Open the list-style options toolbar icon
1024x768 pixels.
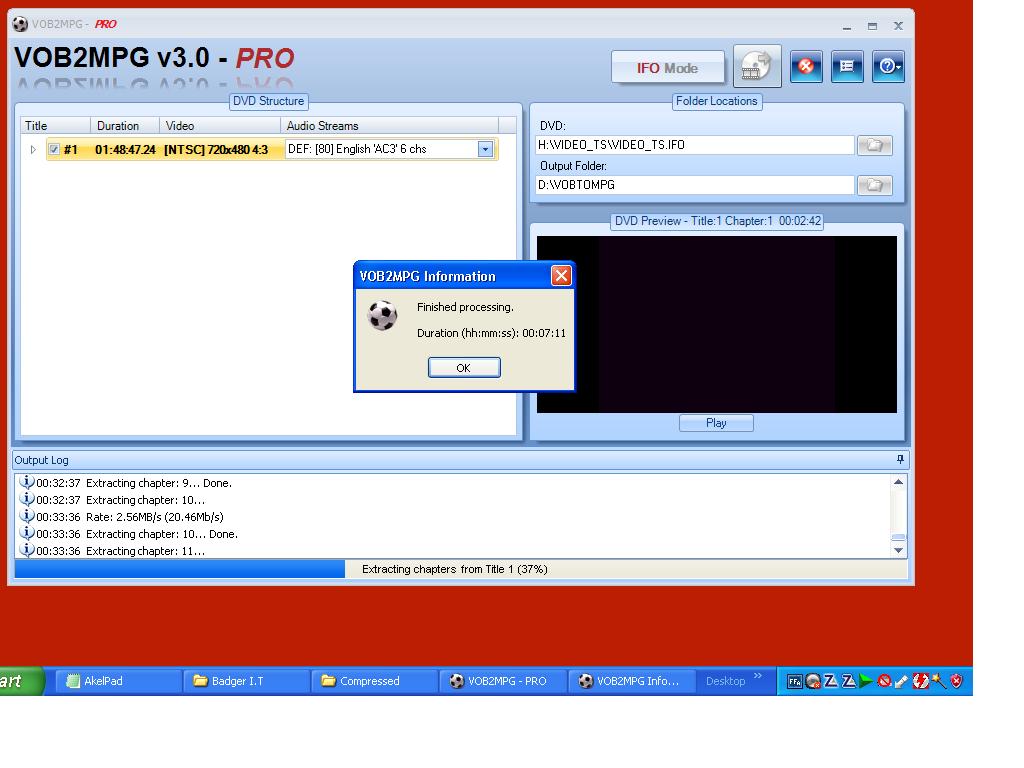click(x=847, y=67)
